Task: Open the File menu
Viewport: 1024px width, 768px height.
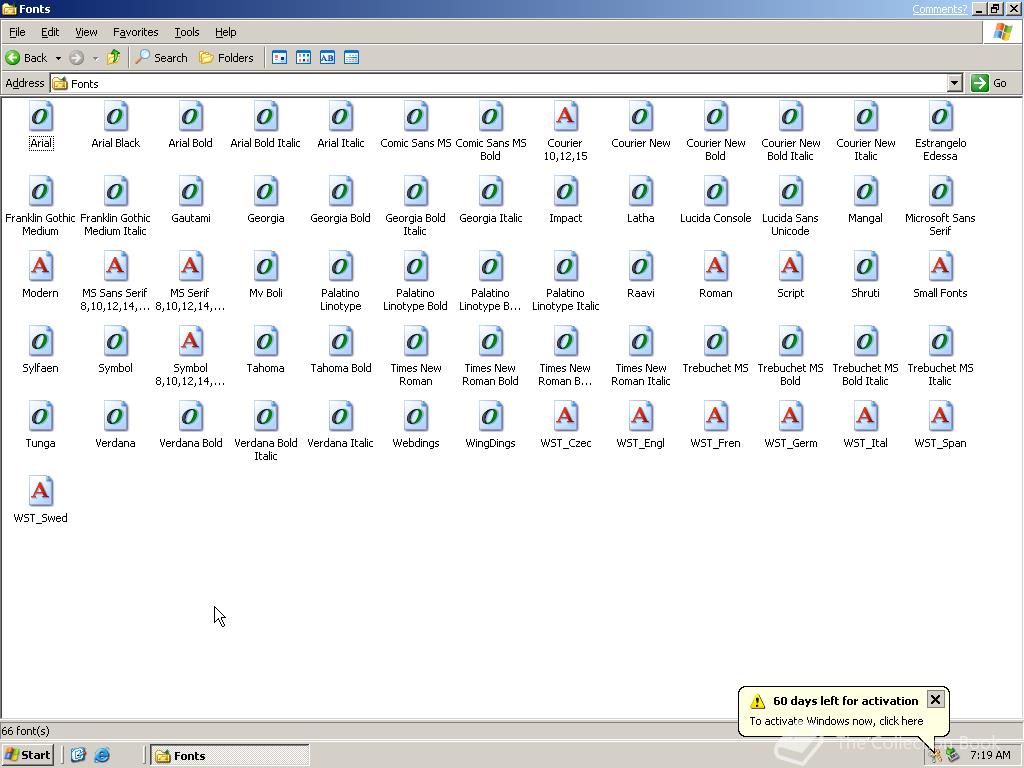Action: (17, 32)
